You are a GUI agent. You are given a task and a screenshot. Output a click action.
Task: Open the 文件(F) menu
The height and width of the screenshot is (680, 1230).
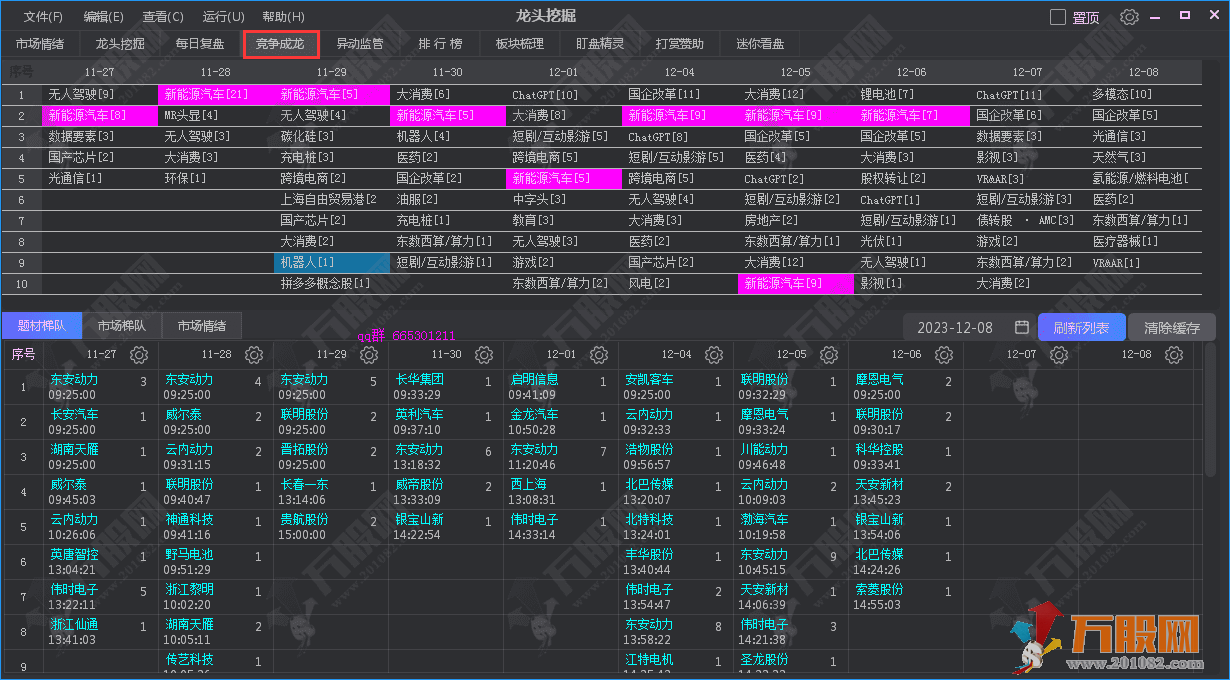43,17
